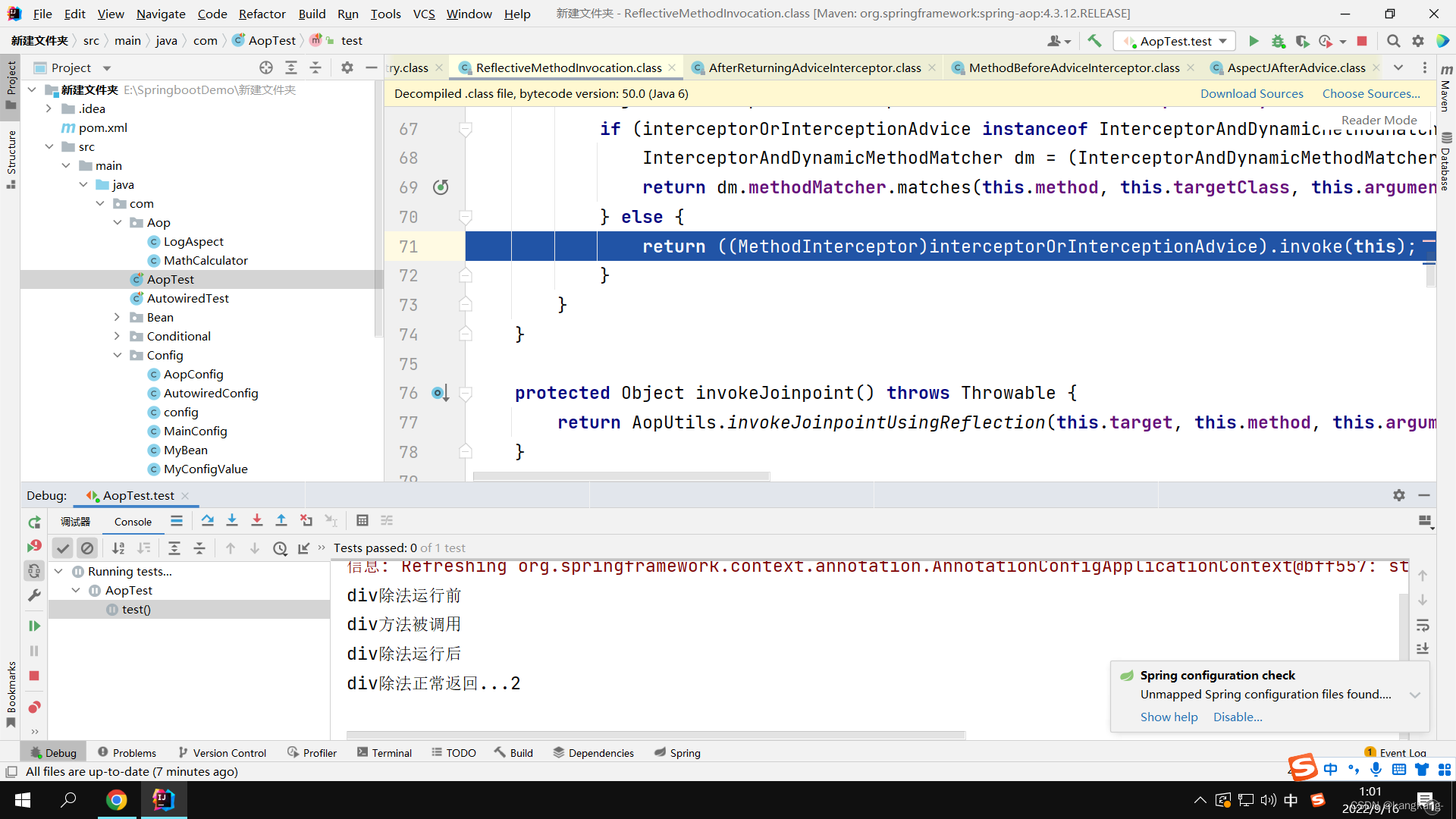Open the Evaluate Expression calculator icon
This screenshot has width=1456, height=819.
(362, 520)
